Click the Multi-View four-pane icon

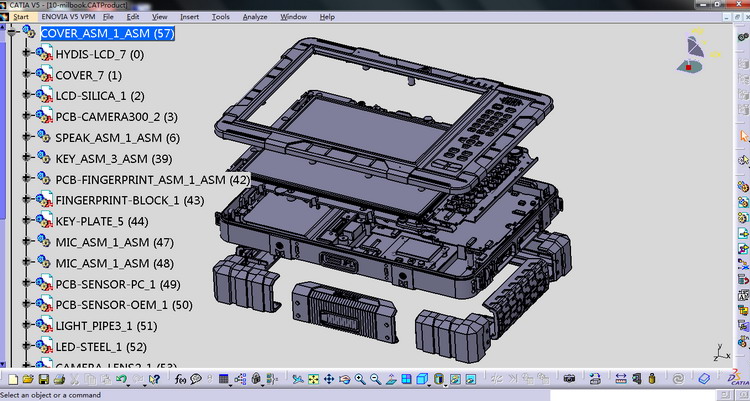407,379
